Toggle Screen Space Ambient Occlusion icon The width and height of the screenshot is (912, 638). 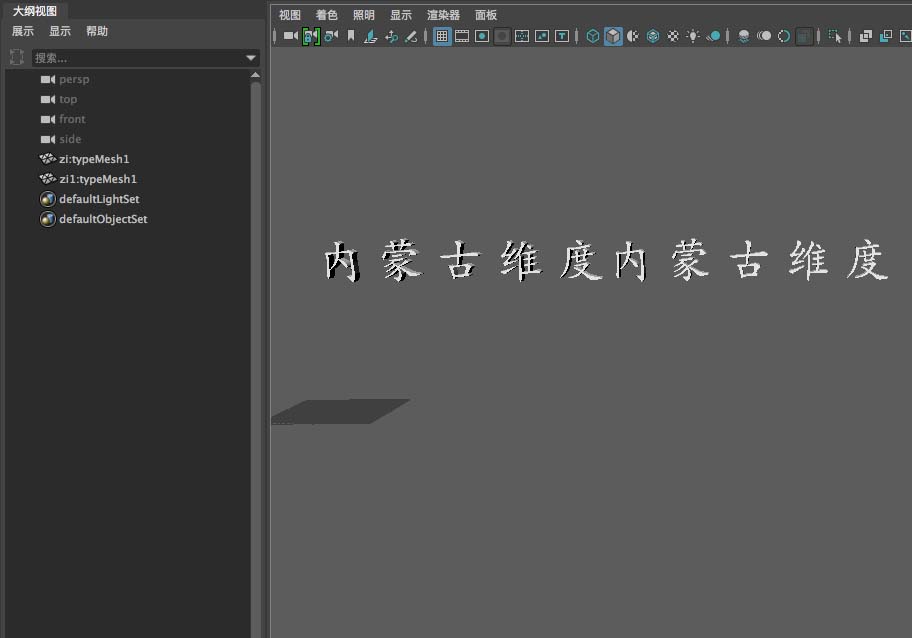743,36
